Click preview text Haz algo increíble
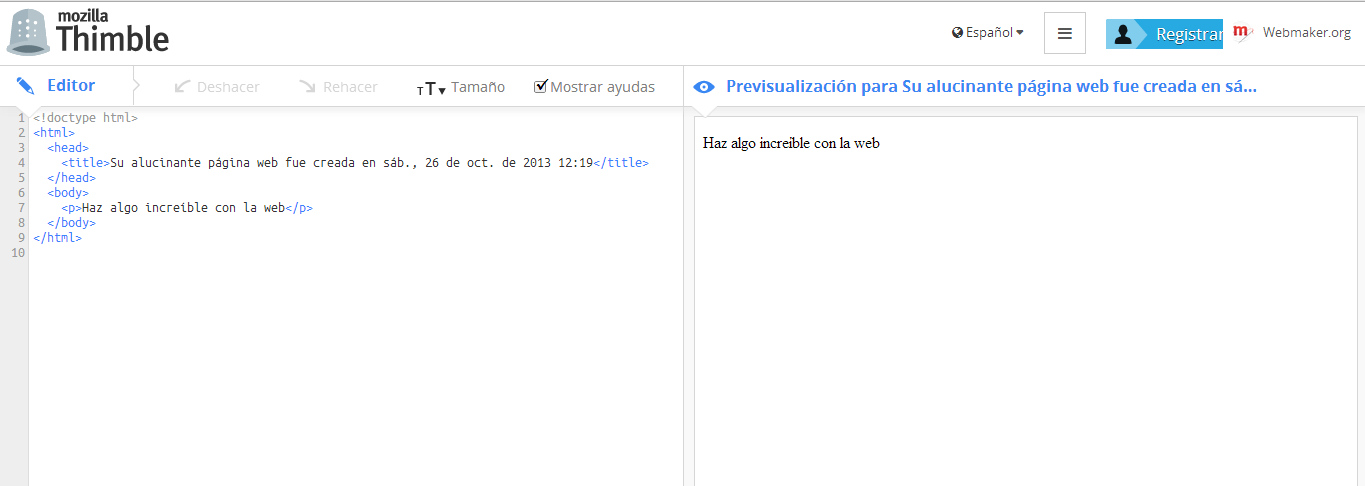1365x486 pixels. click(x=791, y=143)
